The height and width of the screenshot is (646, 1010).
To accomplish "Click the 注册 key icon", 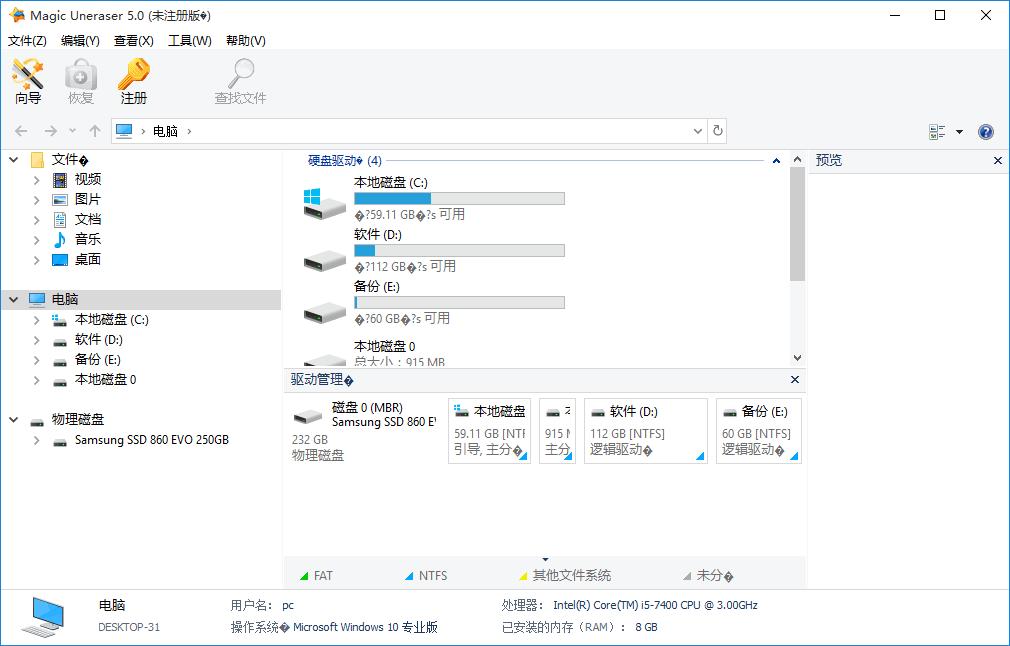I will point(134,82).
